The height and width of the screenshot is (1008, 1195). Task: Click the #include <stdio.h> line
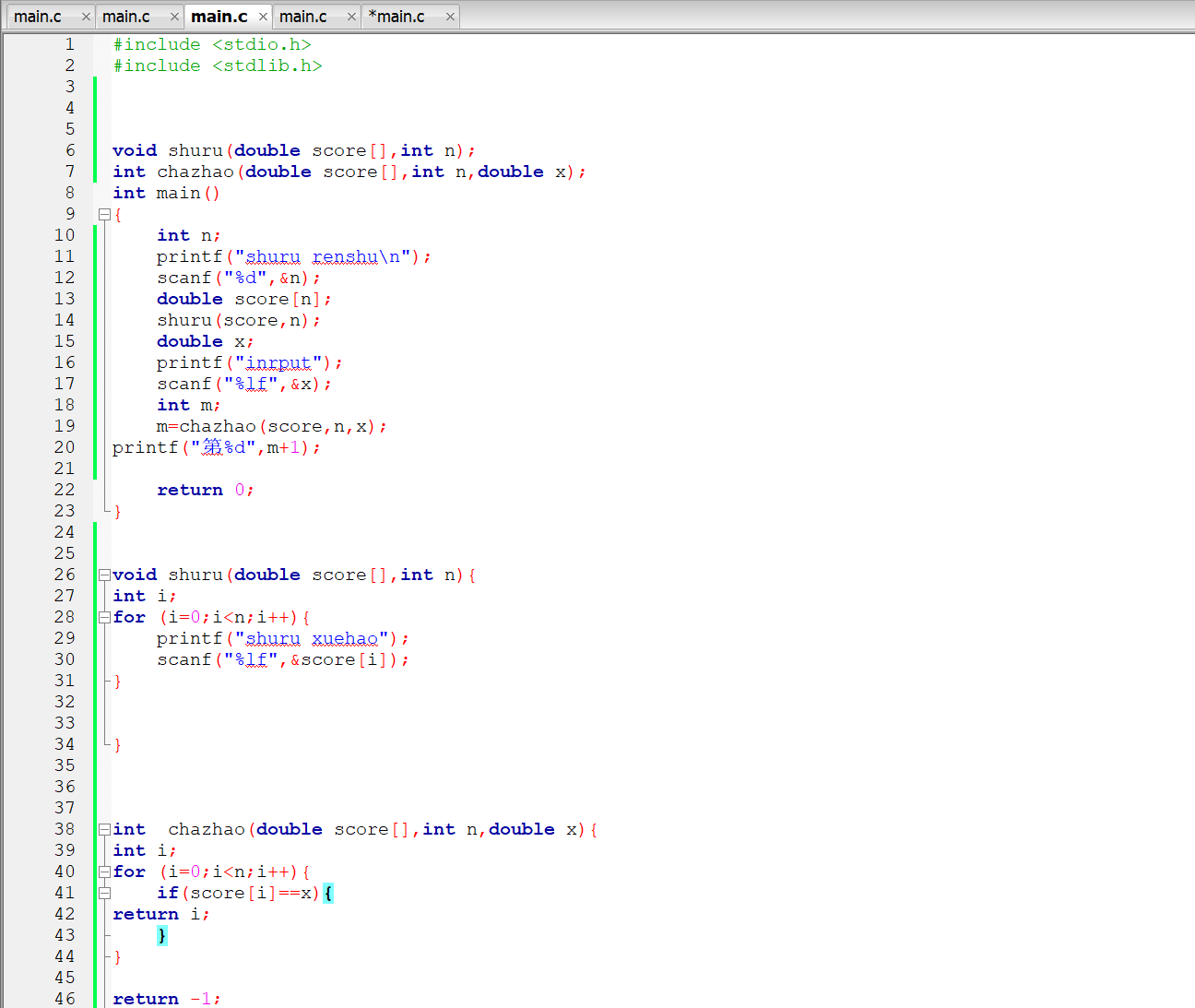212,44
